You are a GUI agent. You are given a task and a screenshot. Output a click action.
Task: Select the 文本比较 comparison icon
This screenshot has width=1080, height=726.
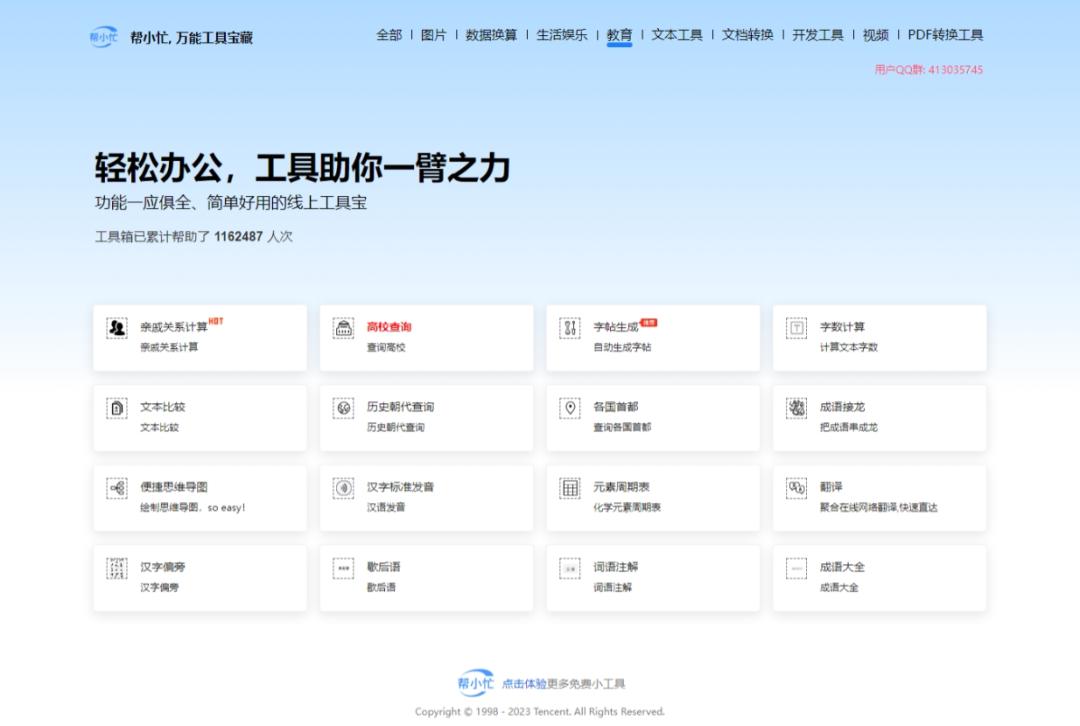click(x=116, y=408)
